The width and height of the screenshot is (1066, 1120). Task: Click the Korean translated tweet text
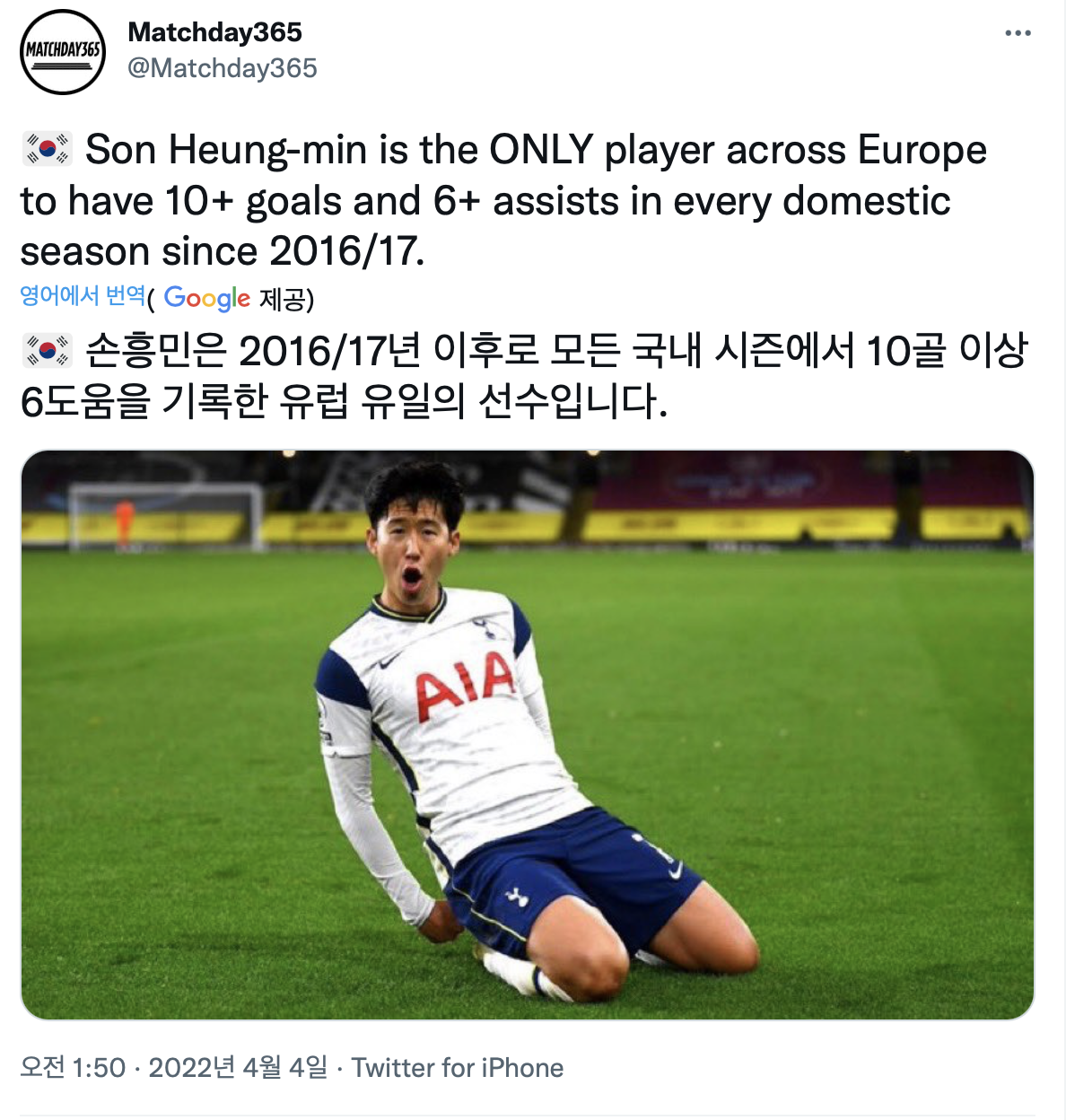click(x=524, y=375)
